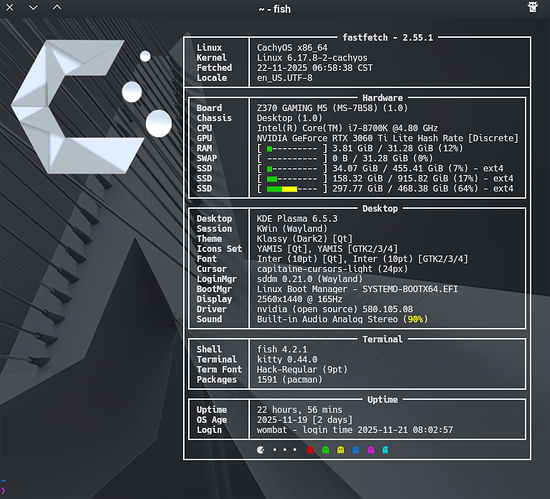Click session value 'KWin (Wayland)'
550x499 pixels.
pos(292,229)
